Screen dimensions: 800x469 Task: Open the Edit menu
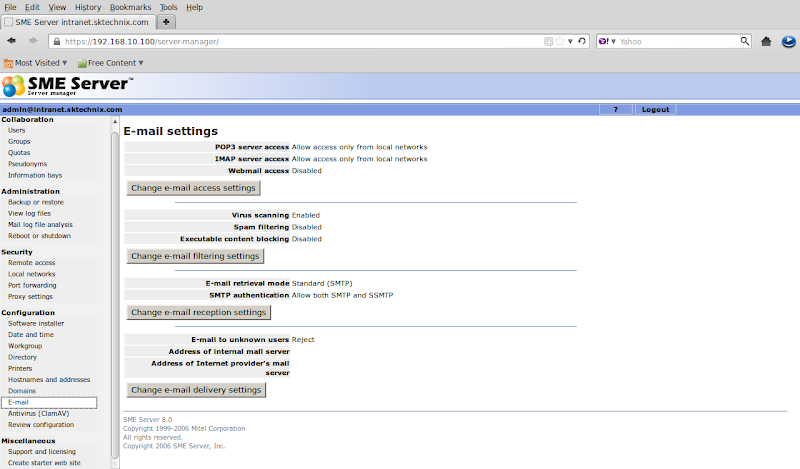click(x=32, y=7)
